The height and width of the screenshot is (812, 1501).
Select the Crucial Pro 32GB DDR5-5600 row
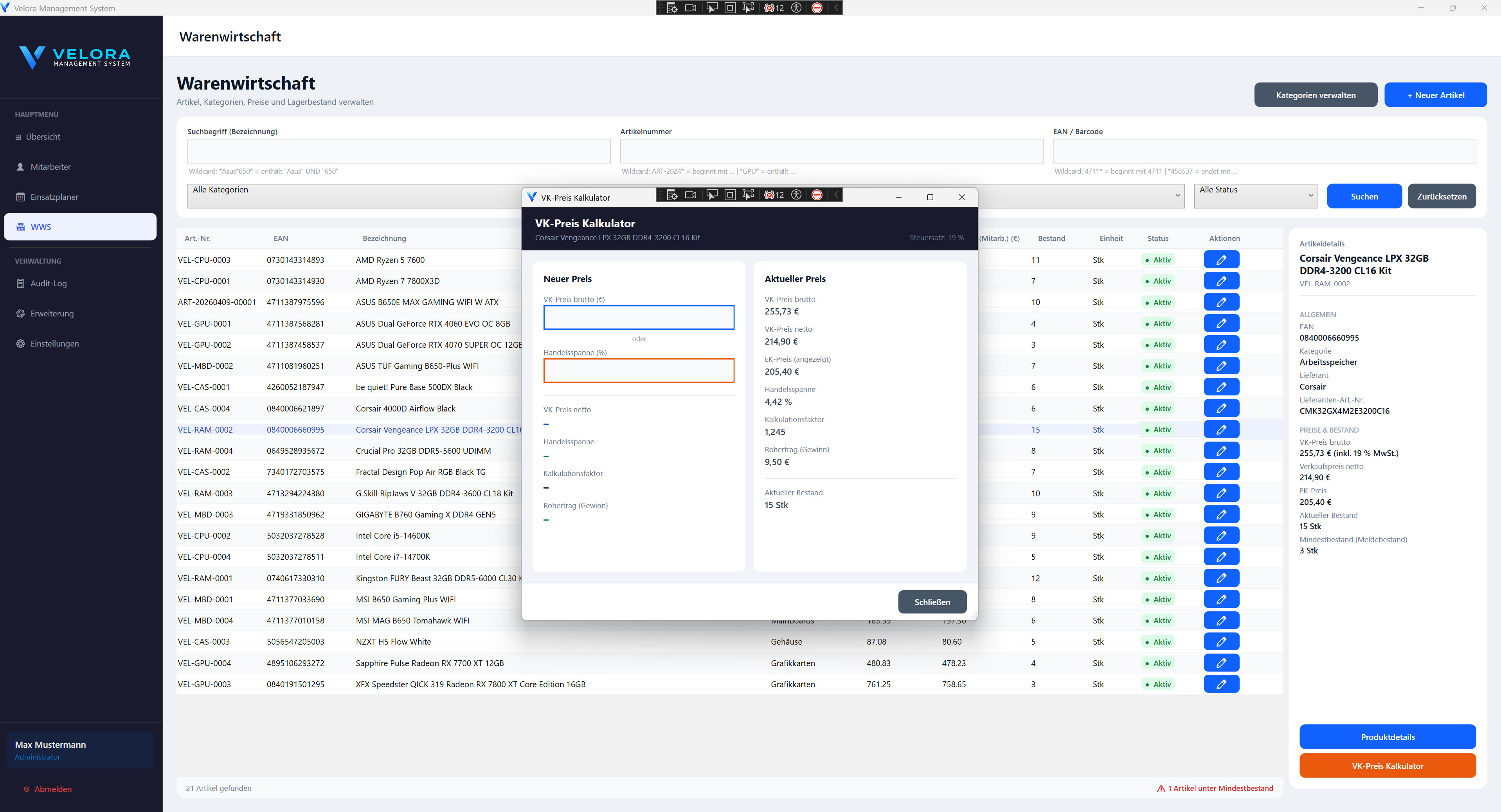click(x=423, y=451)
